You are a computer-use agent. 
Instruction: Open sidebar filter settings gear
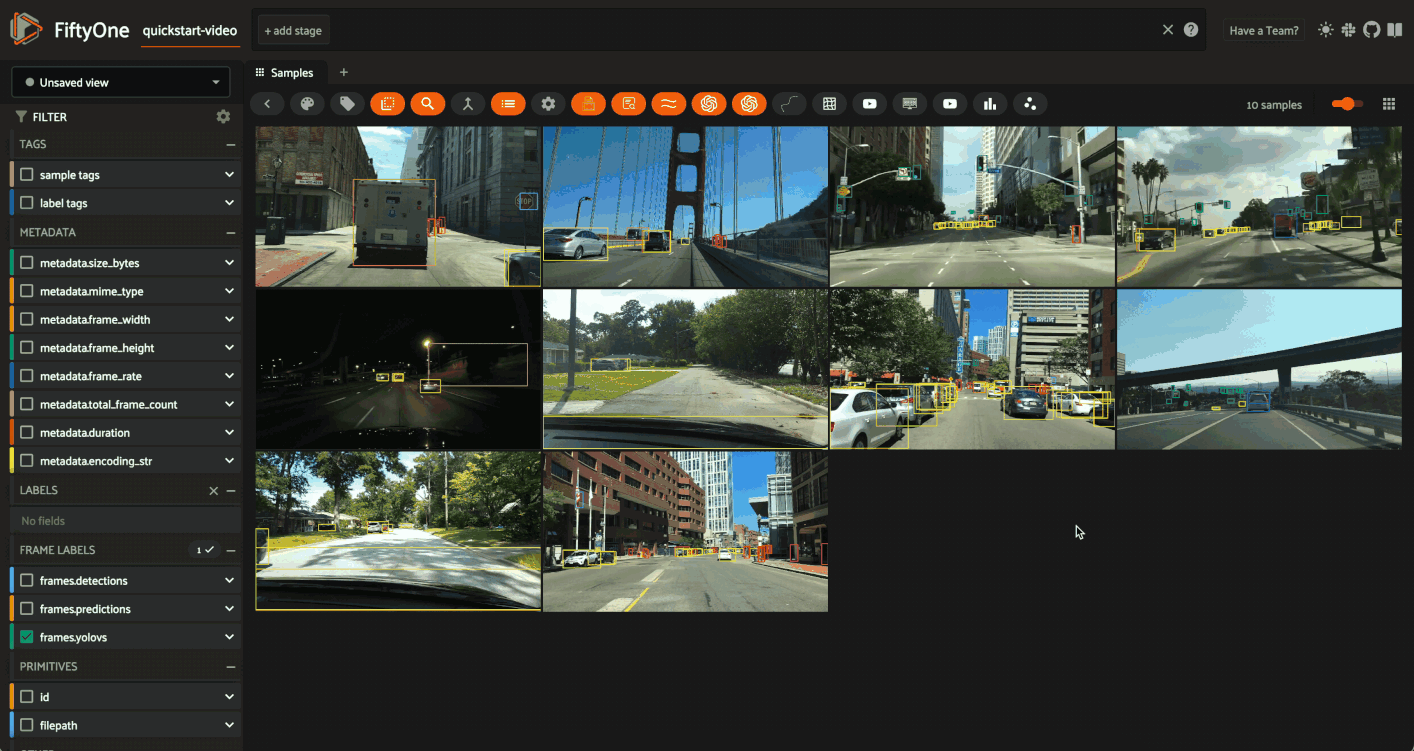pyautogui.click(x=223, y=117)
